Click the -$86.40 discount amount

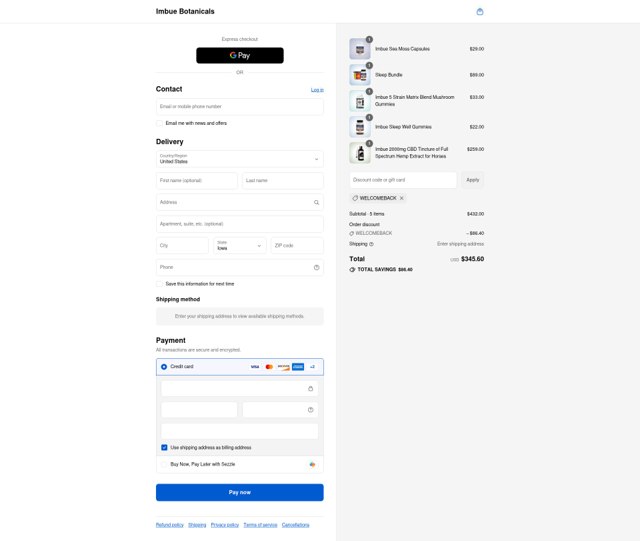(x=475, y=233)
